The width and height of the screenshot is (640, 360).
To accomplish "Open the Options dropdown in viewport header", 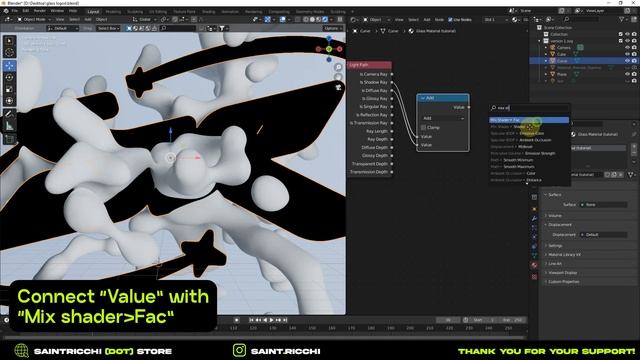I will [333, 28].
